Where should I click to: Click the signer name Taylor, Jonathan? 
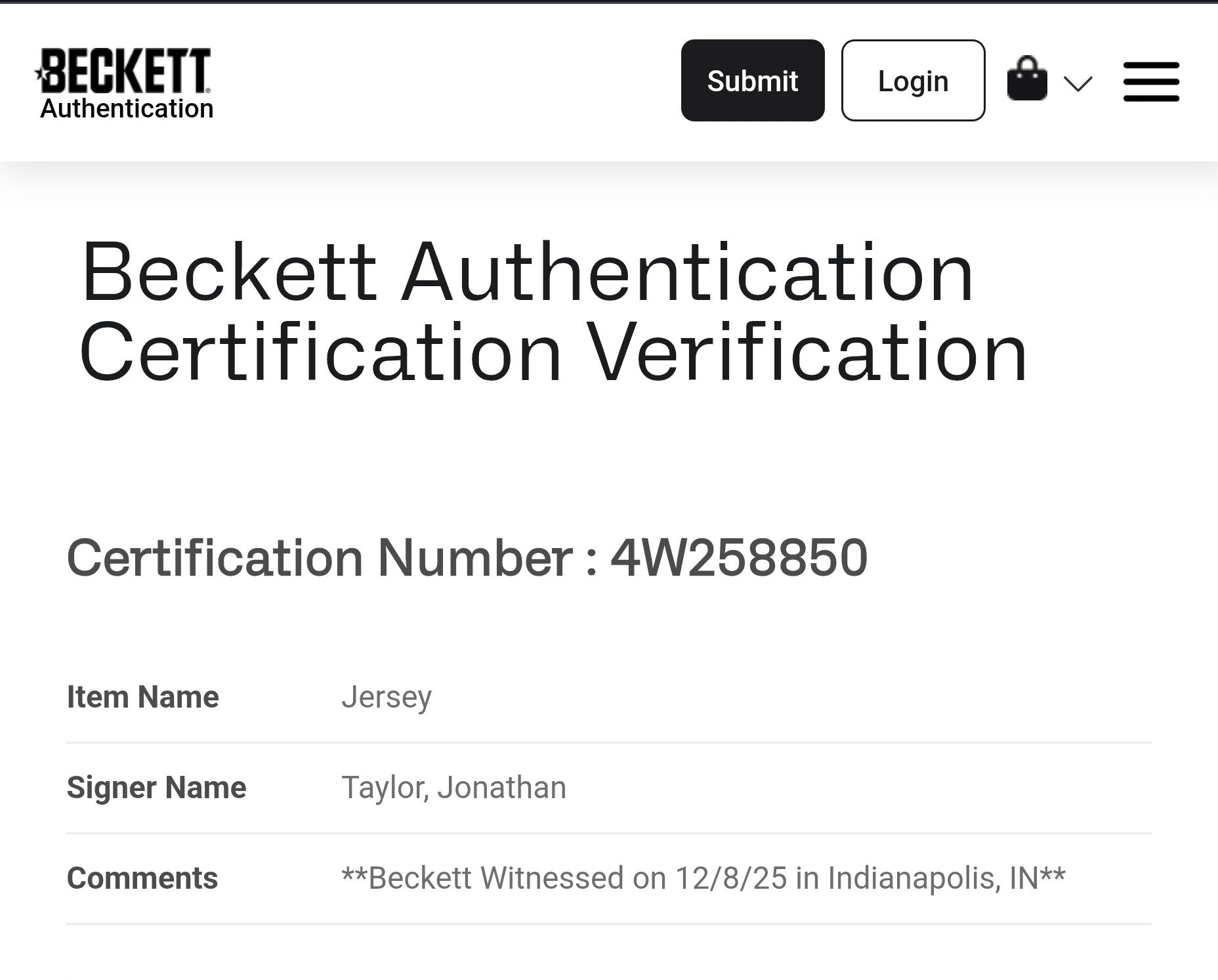tap(453, 787)
